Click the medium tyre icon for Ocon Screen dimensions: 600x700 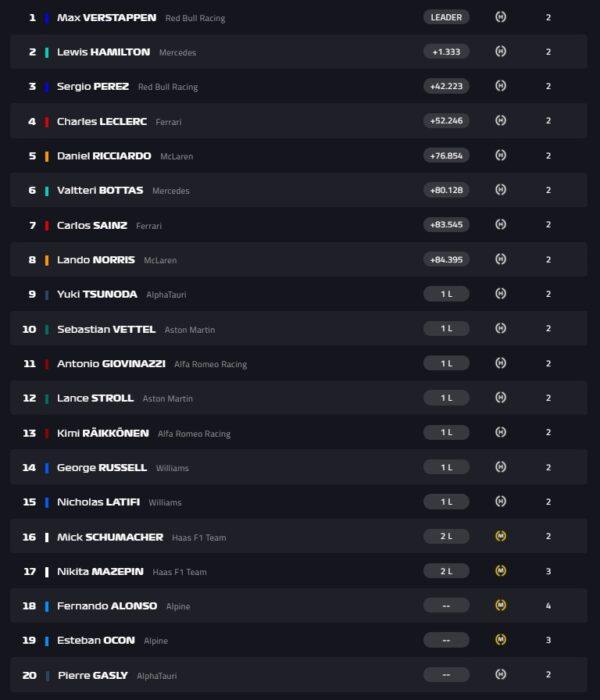pos(500,640)
